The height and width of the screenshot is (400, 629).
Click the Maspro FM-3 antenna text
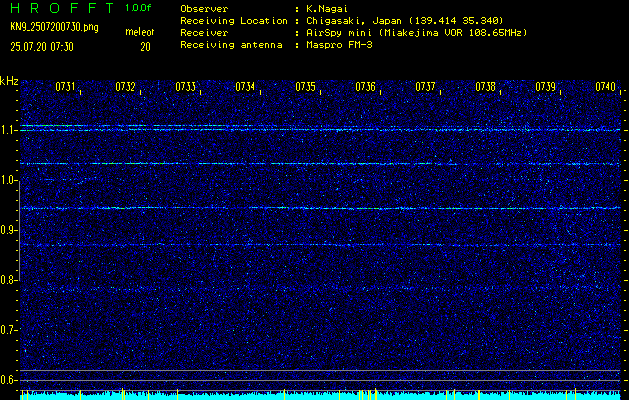click(339, 45)
